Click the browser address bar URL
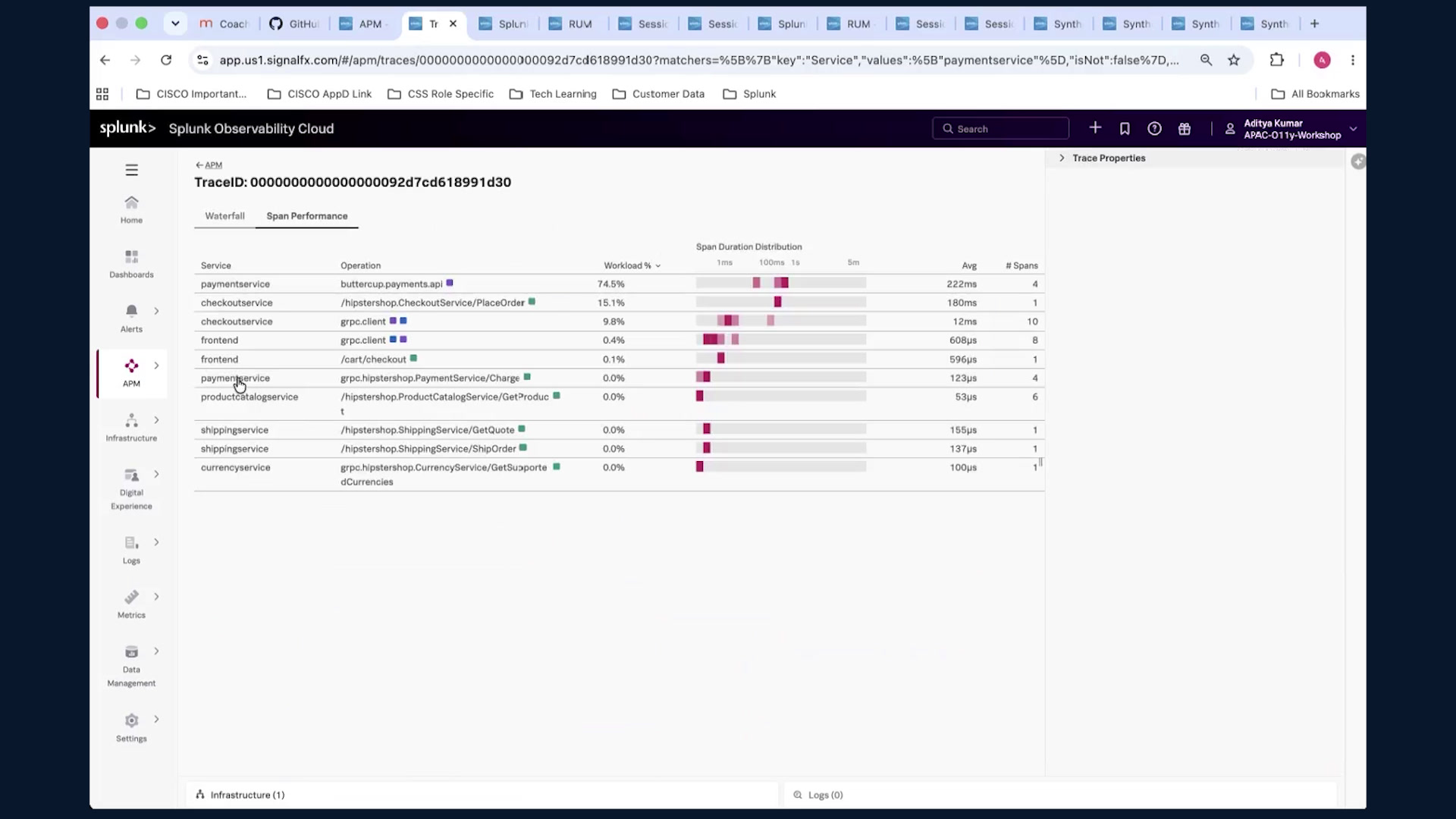The height and width of the screenshot is (819, 1456). point(698,60)
